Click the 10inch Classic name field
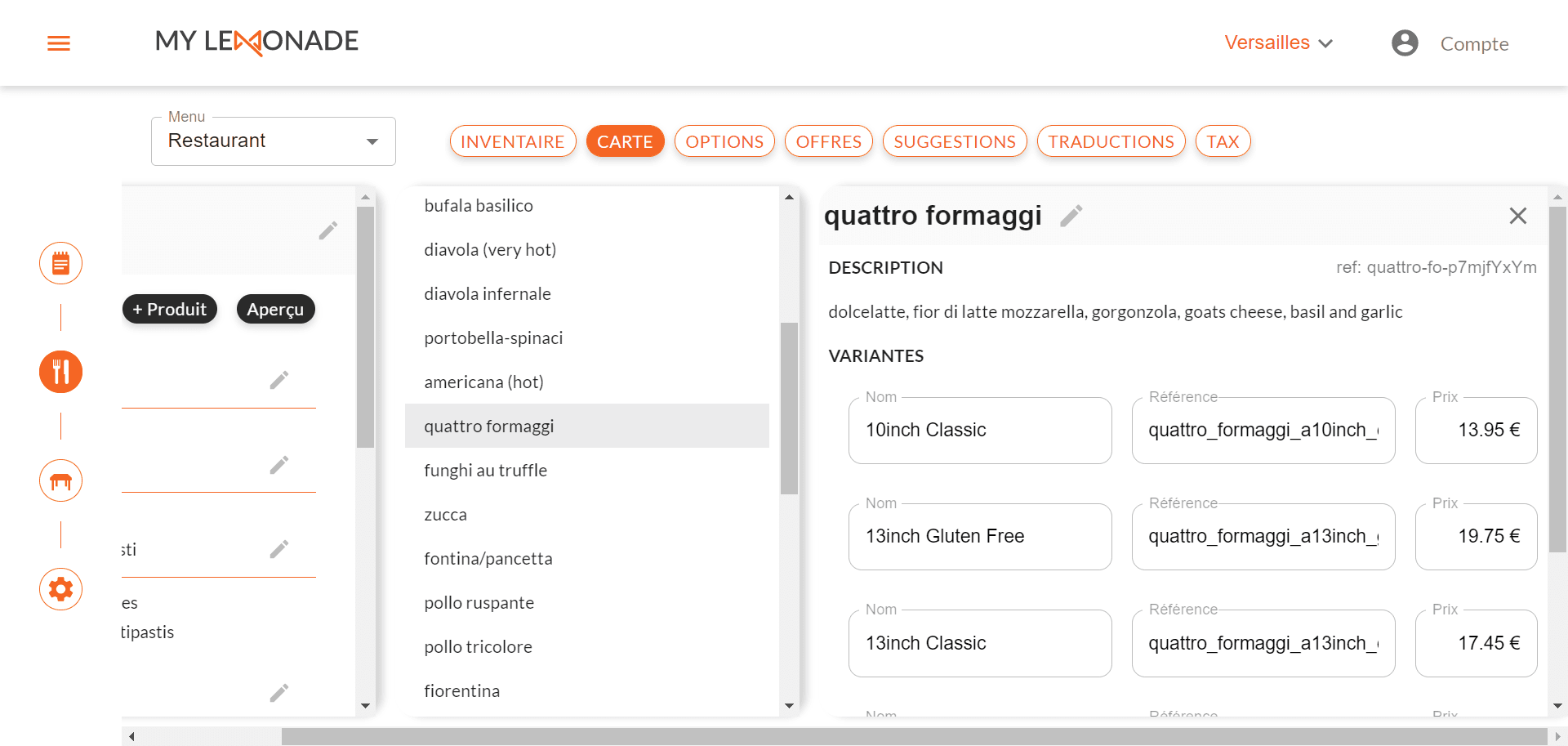Image resolution: width=1568 pixels, height=746 pixels. (980, 431)
